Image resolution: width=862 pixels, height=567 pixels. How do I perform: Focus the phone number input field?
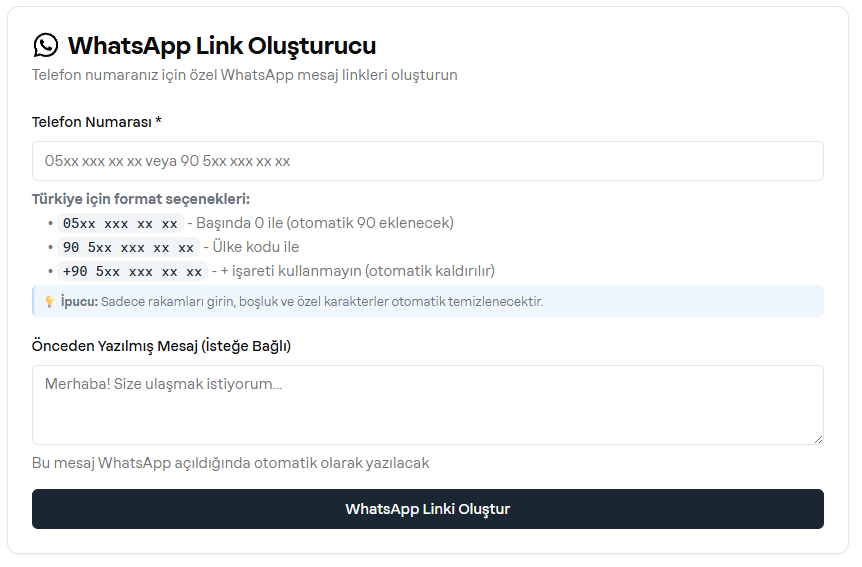pos(427,161)
